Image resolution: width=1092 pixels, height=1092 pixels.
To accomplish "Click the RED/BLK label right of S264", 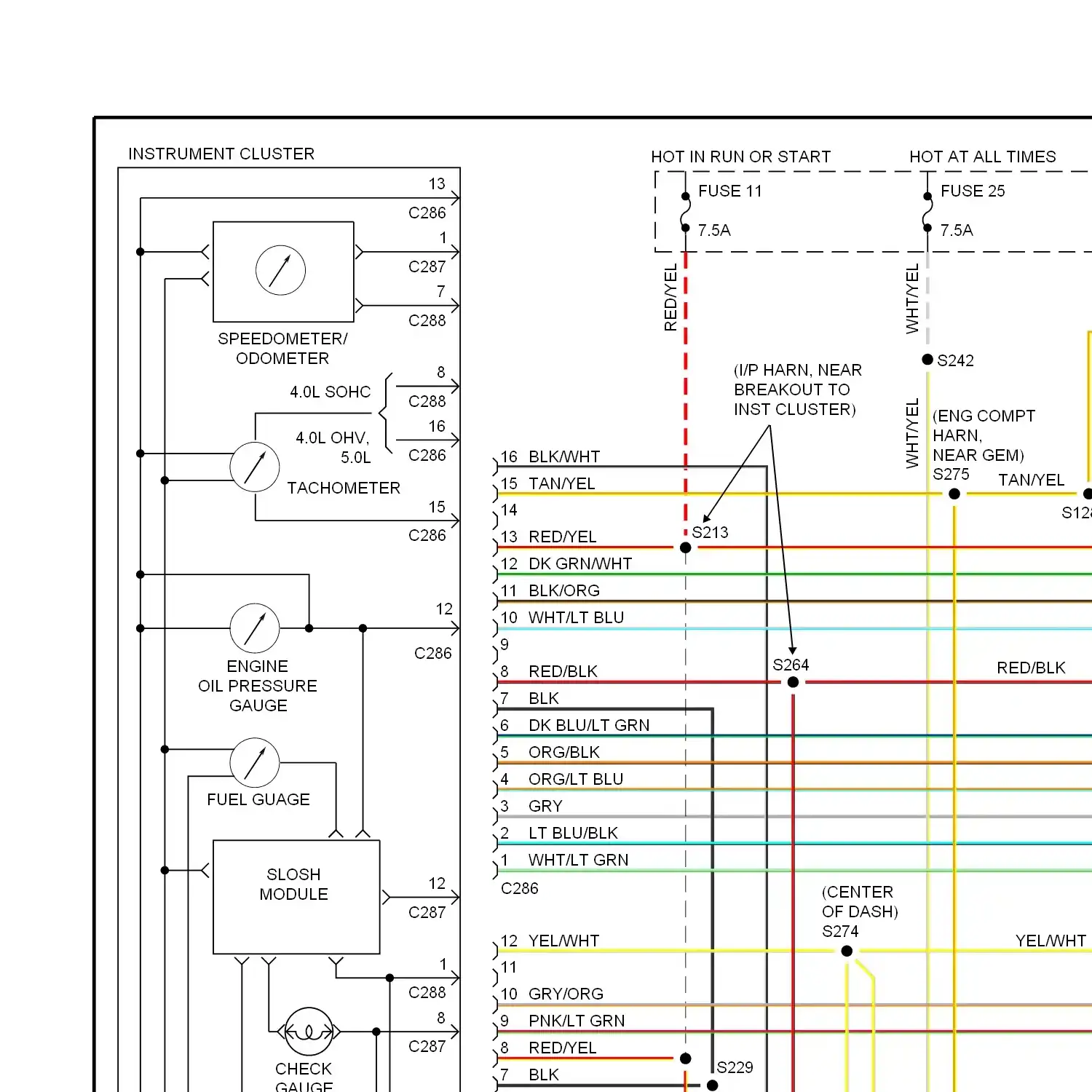I will [x=1031, y=668].
